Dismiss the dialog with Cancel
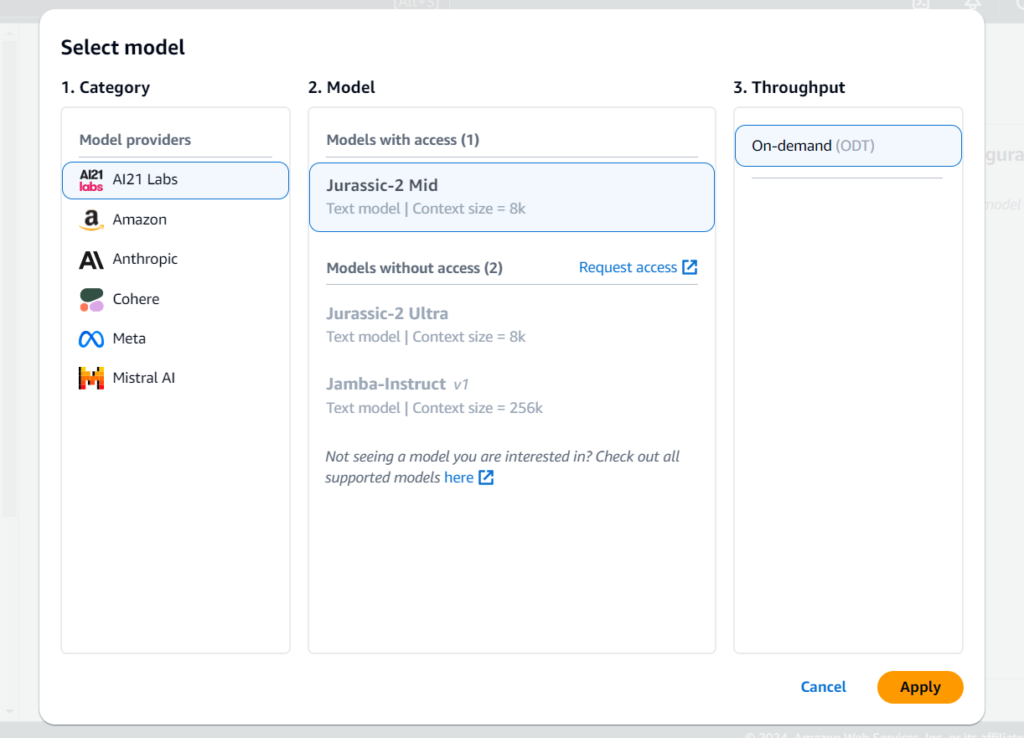Viewport: 1024px width, 738px height. 822,687
